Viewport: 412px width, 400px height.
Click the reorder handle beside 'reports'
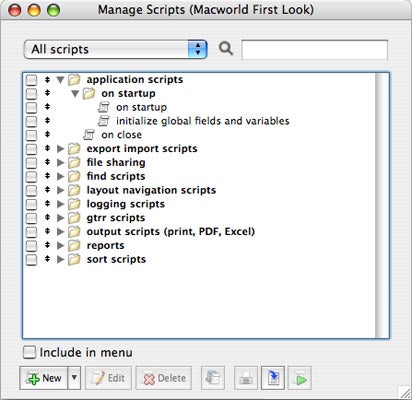tap(47, 245)
